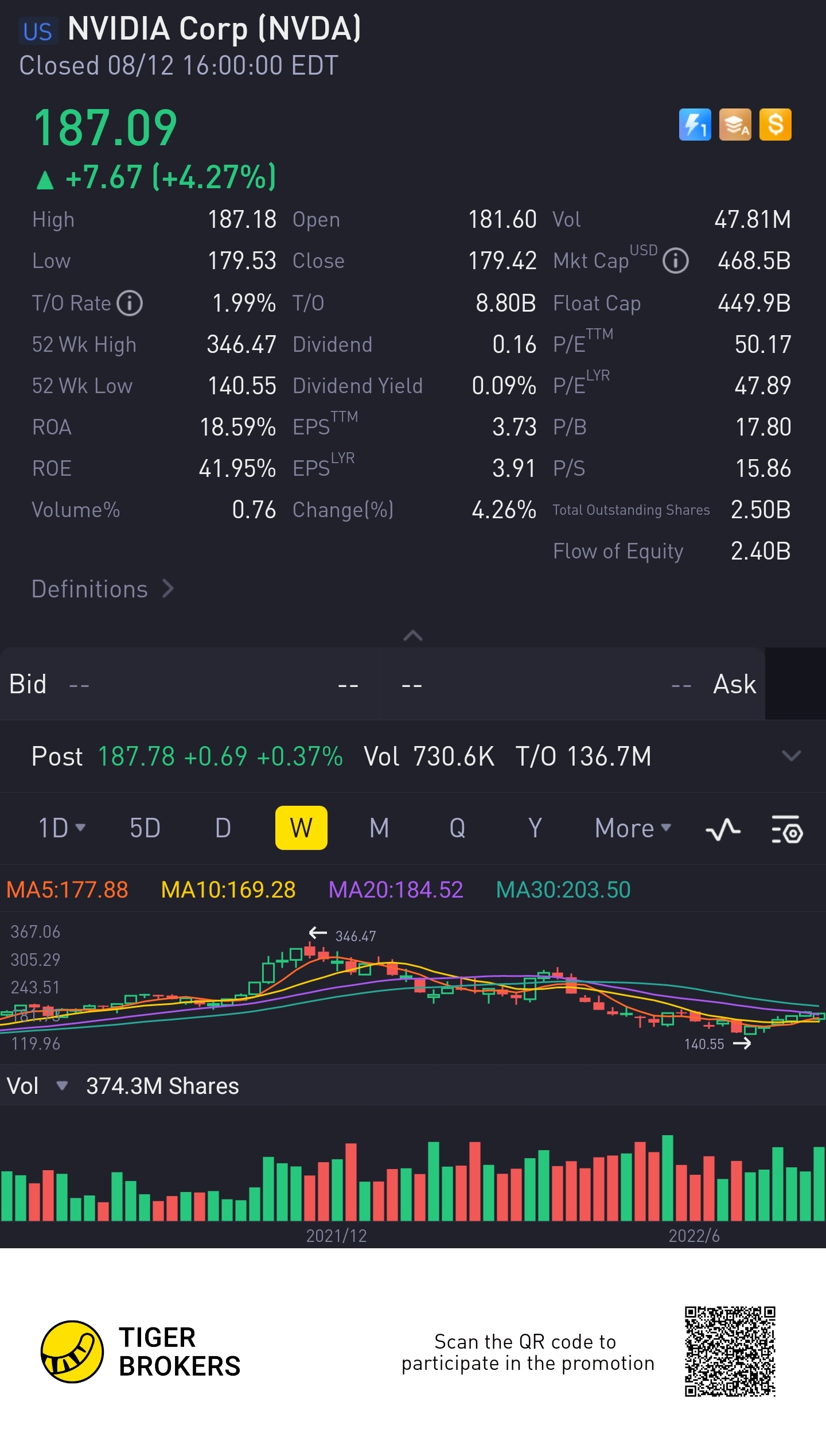The image size is (826, 1456).
Task: Tap the Mkt Cap value 468.5B
Action: tap(754, 261)
